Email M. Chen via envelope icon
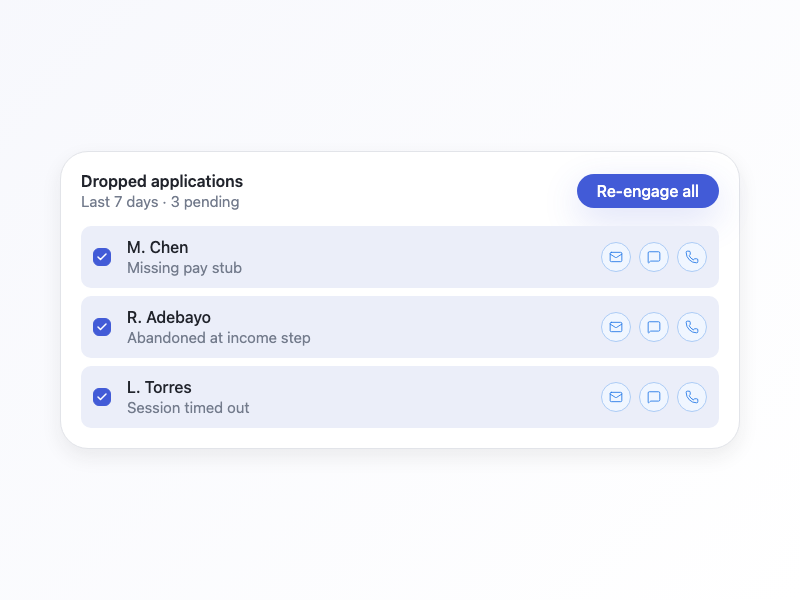 pos(616,257)
